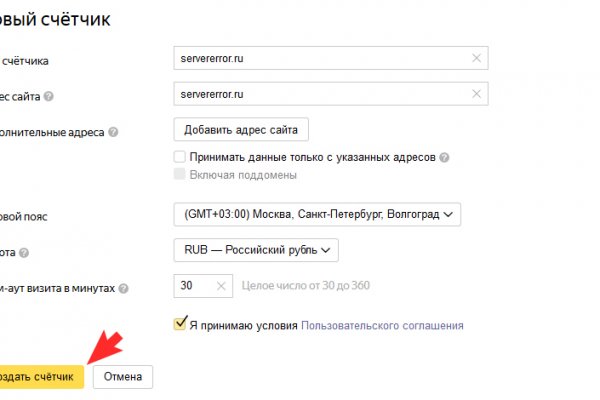The width and height of the screenshot is (600, 400).
Task: Open help icon next to 'Адрес сайта'
Action: [49, 97]
